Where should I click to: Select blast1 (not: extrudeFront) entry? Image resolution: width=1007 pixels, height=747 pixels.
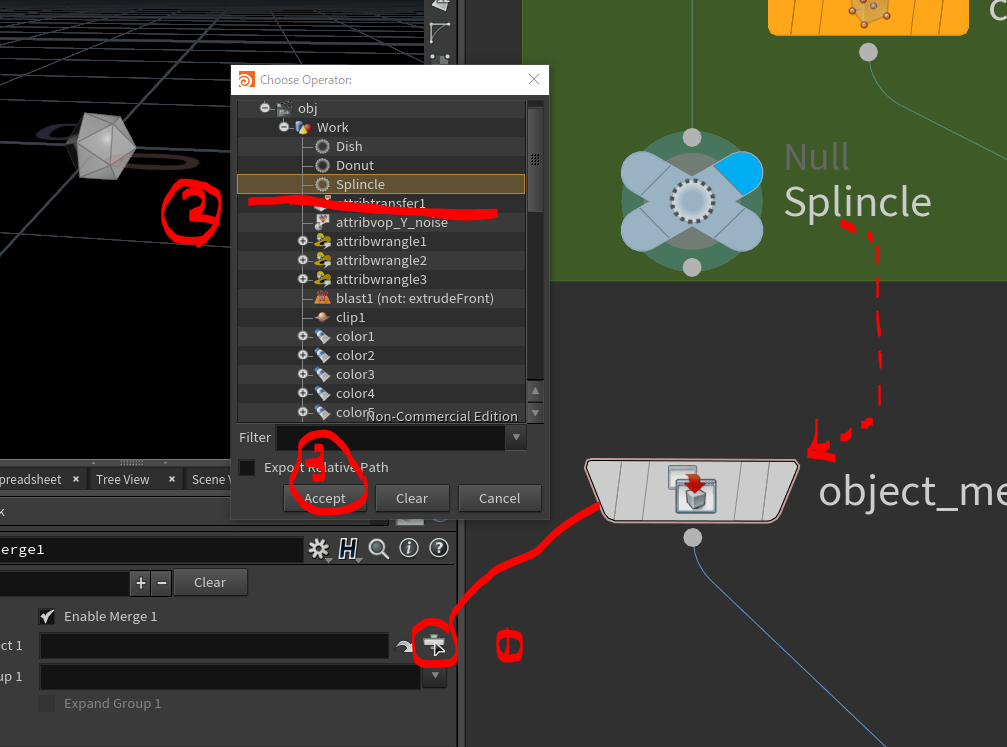pyautogui.click(x=414, y=298)
